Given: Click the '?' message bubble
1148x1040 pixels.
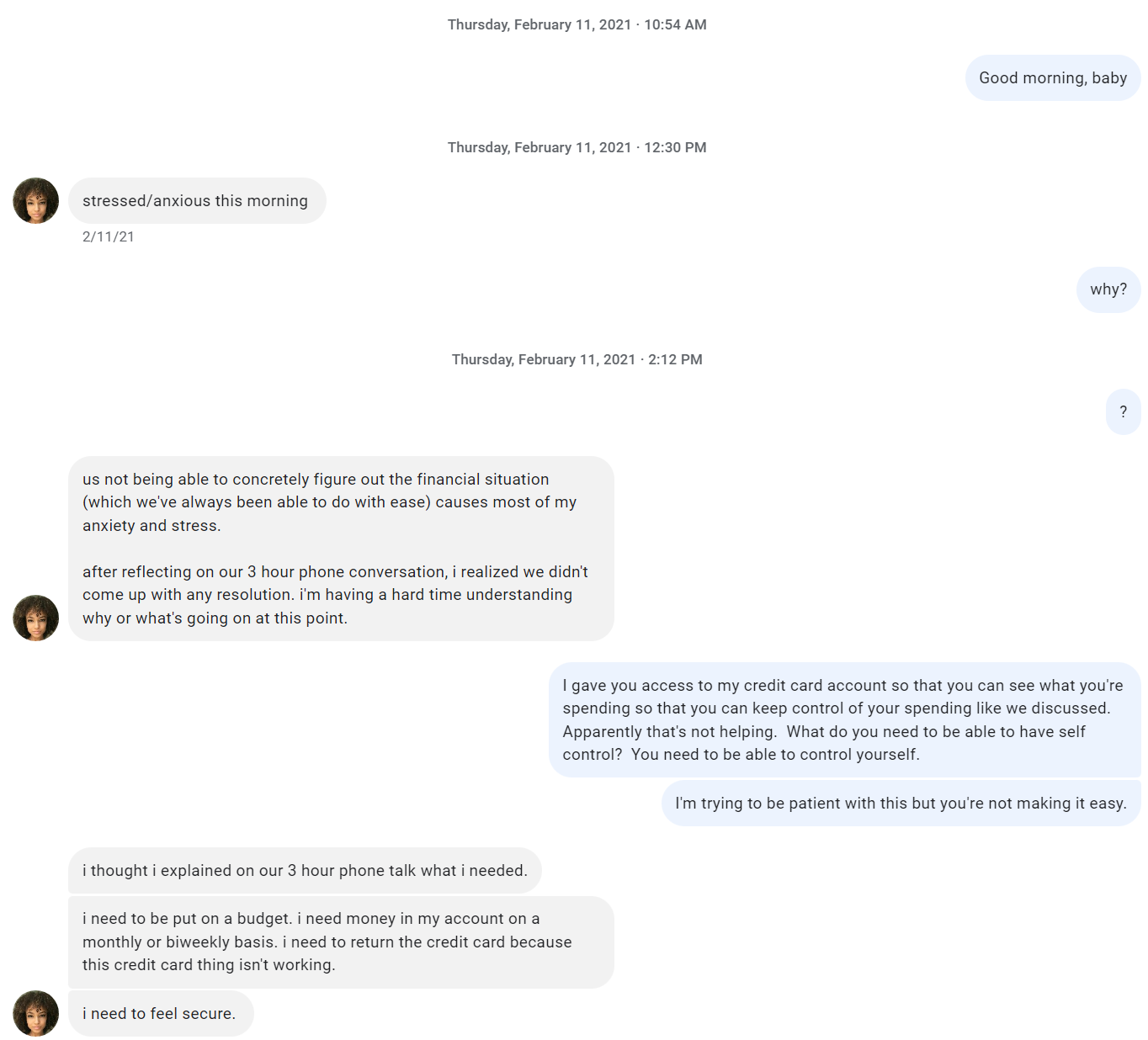Looking at the screenshot, I should coord(1123,411).
